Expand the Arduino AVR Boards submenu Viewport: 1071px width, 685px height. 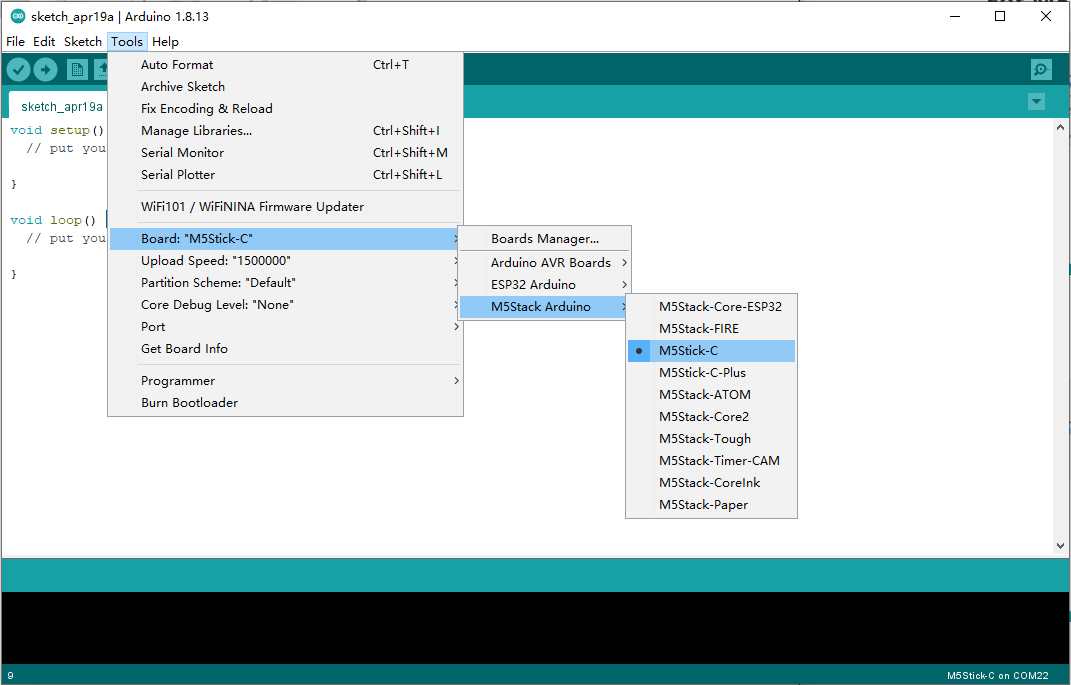pyautogui.click(x=544, y=263)
